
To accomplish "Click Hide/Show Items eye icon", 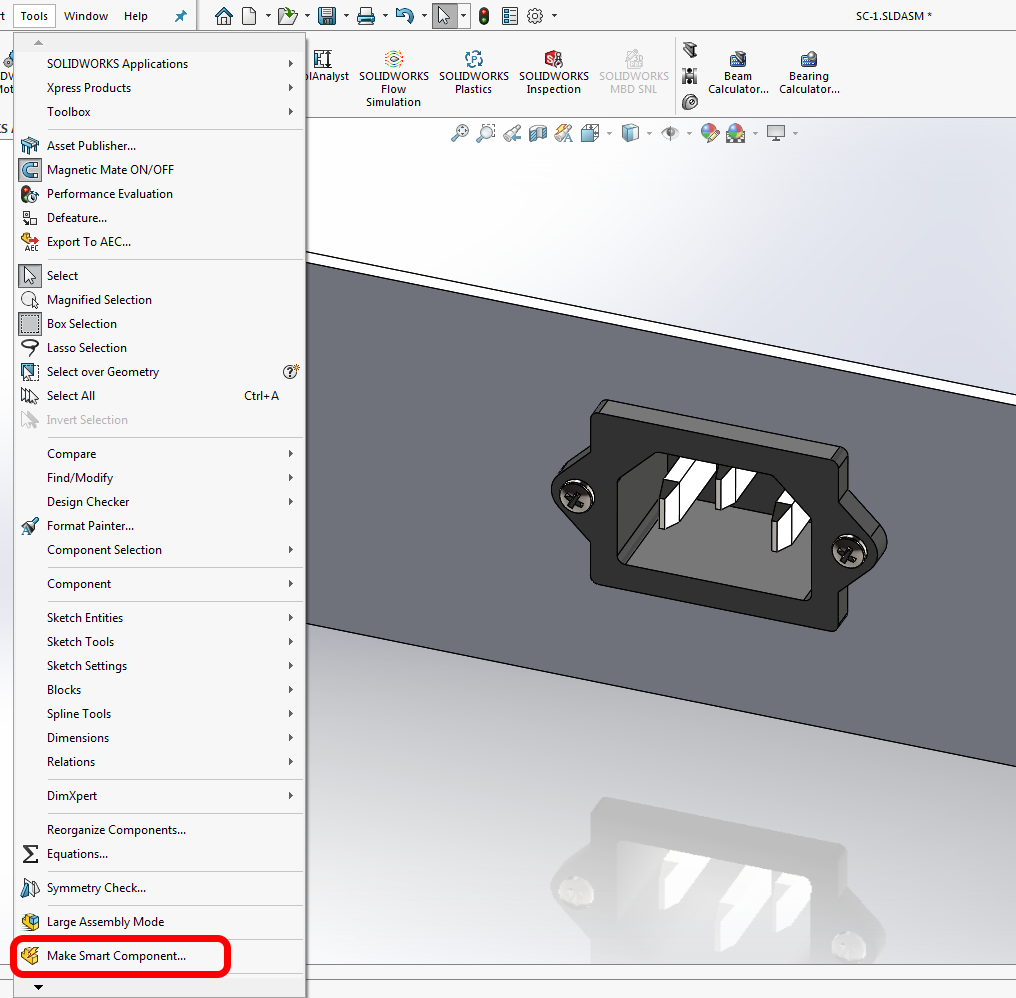I will point(670,133).
